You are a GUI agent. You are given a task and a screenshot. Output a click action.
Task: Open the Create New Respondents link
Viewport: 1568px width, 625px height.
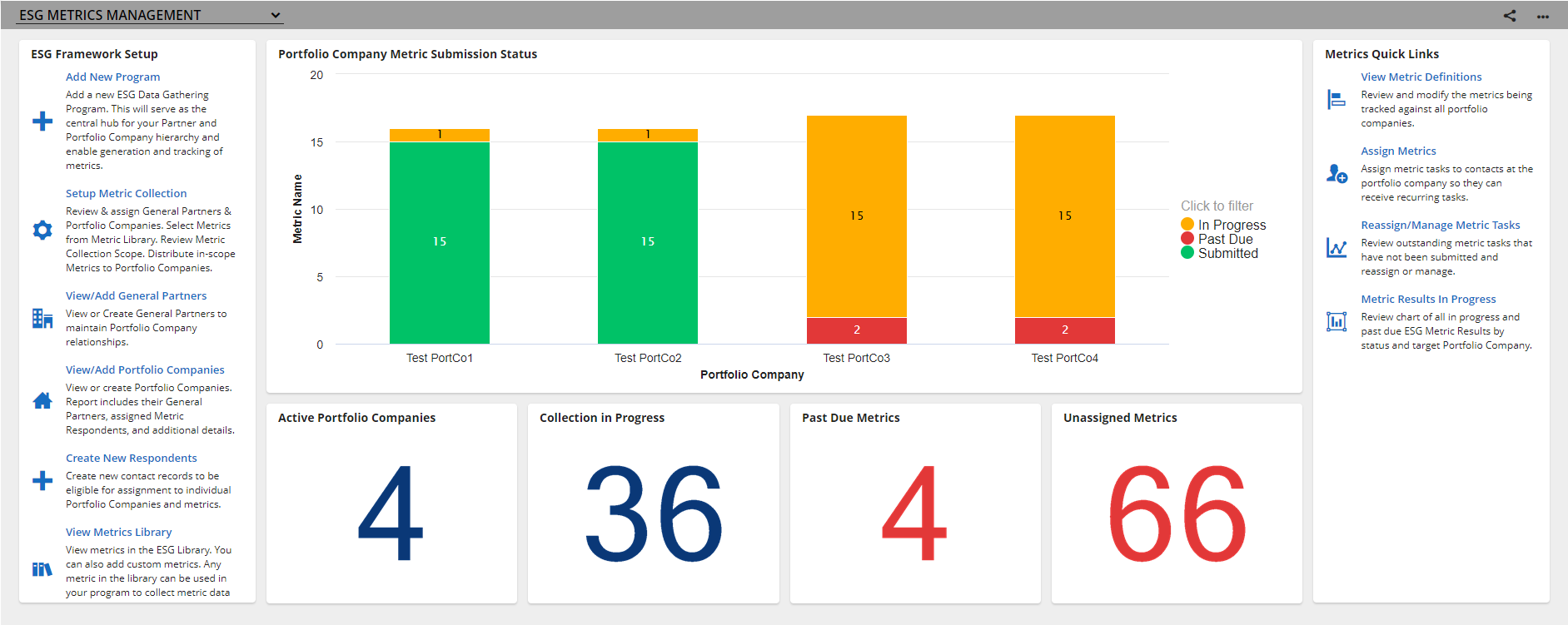pos(132,458)
